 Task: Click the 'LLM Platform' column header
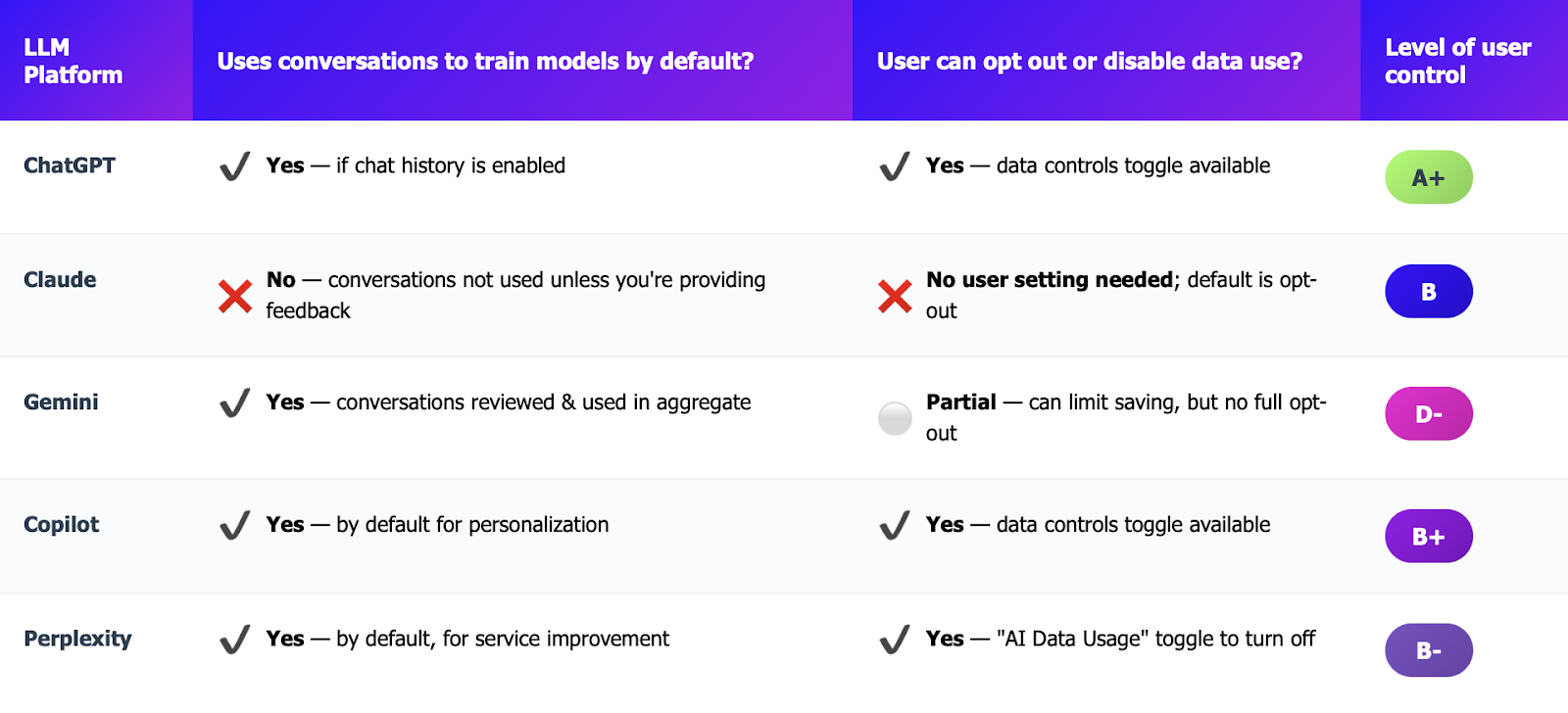[x=73, y=61]
